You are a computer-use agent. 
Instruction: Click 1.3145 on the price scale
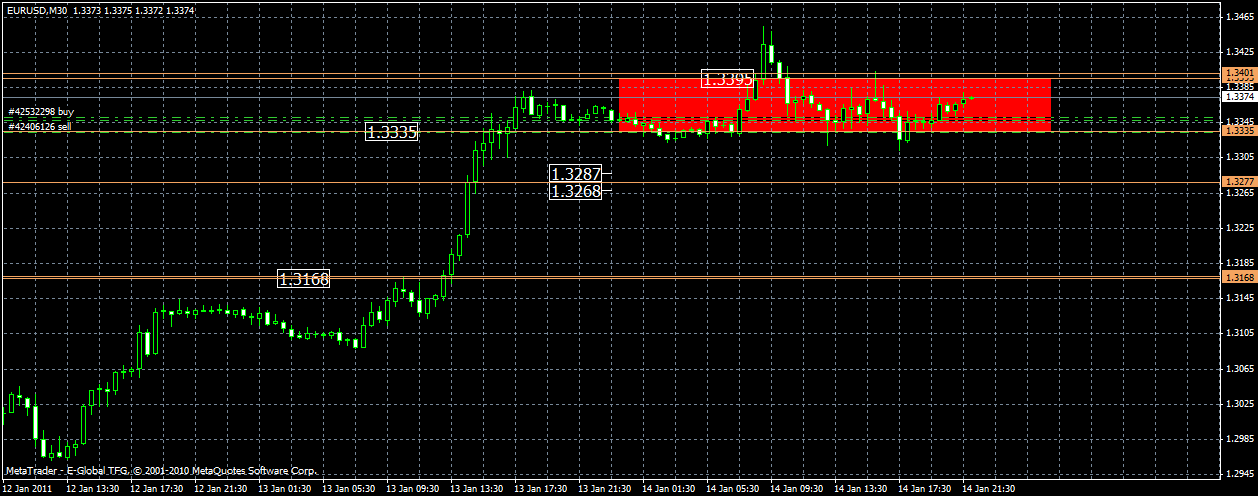pyautogui.click(x=1240, y=298)
